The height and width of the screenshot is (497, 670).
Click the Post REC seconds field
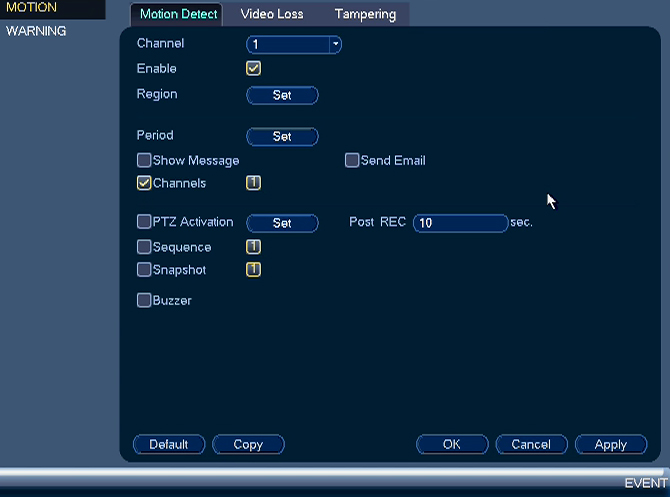(461, 223)
